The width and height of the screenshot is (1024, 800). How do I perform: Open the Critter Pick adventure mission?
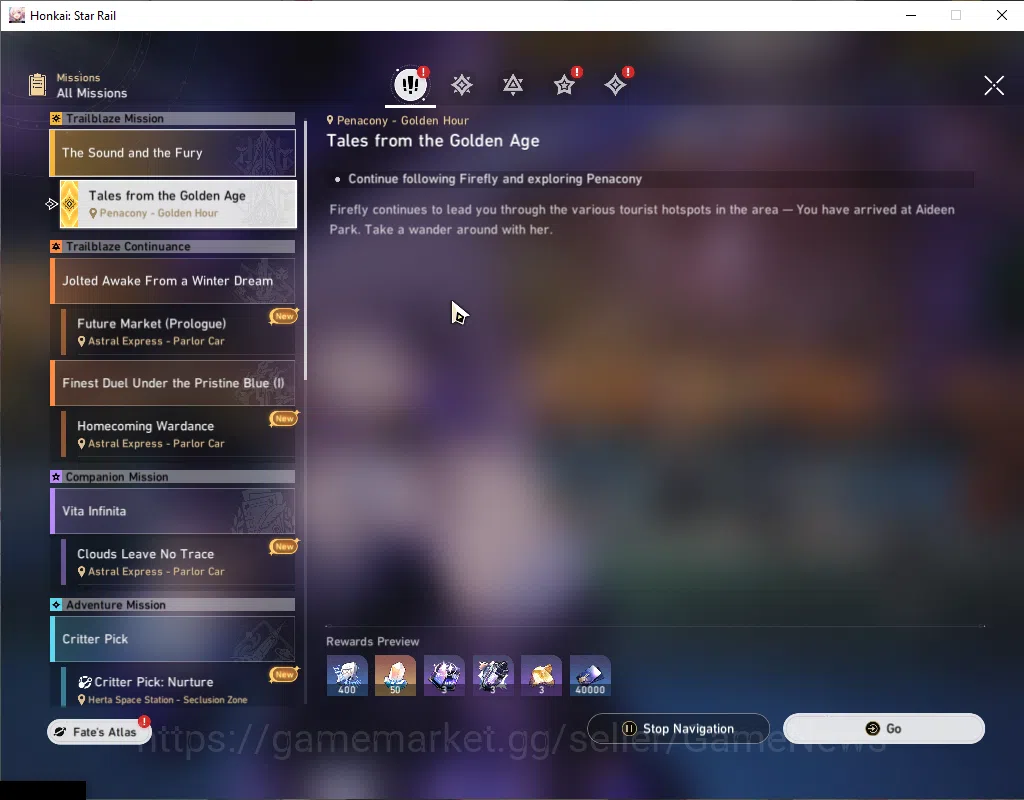172,639
